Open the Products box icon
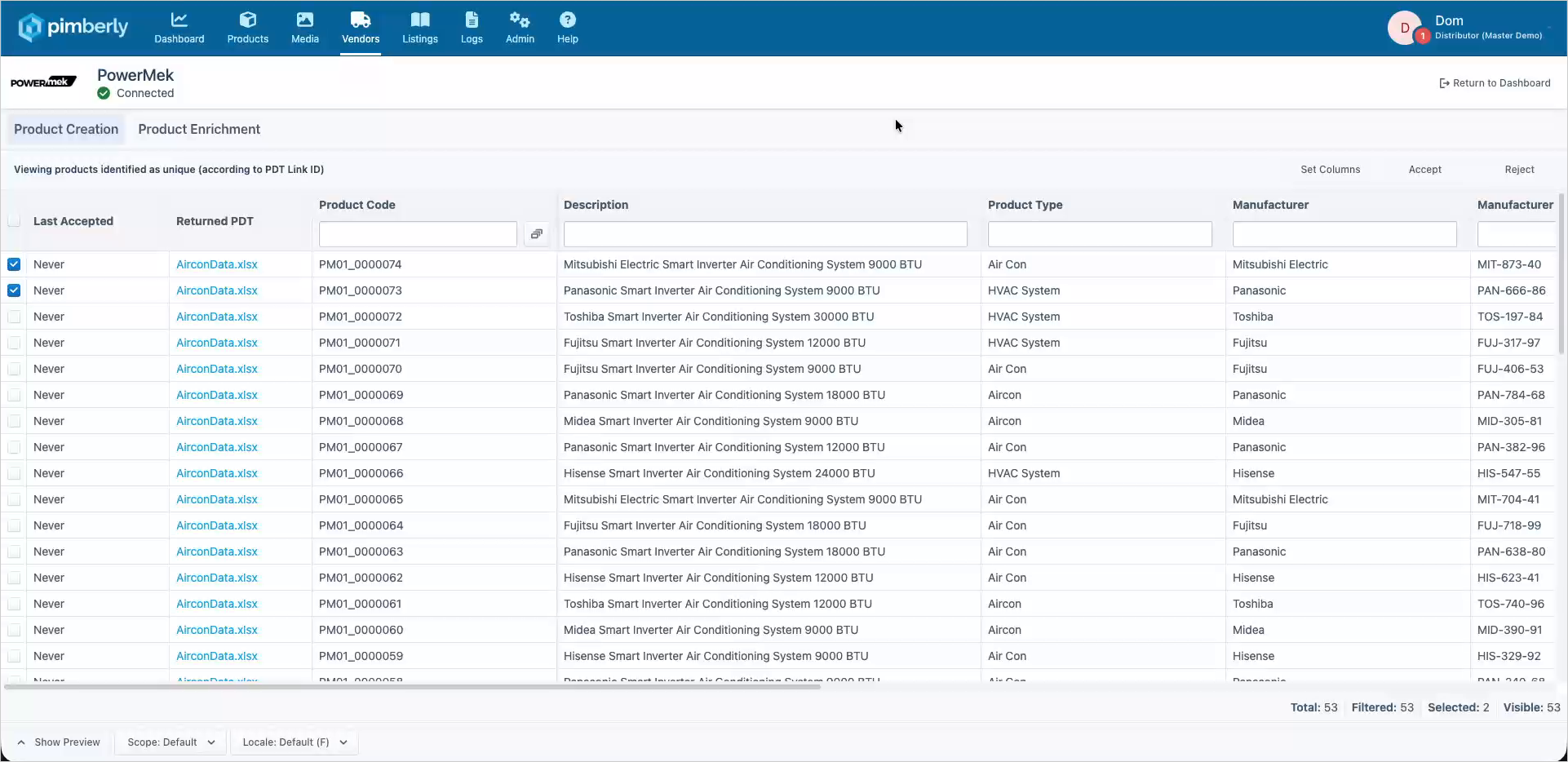The width and height of the screenshot is (1568, 762). (x=248, y=20)
